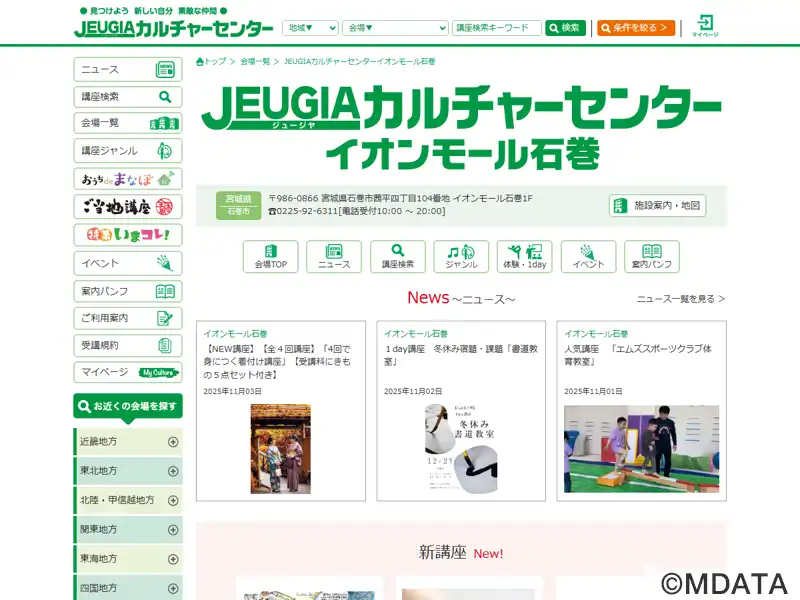Click the ジャンル music-note icon tile
Viewport: 800px width, 600px height.
click(461, 257)
